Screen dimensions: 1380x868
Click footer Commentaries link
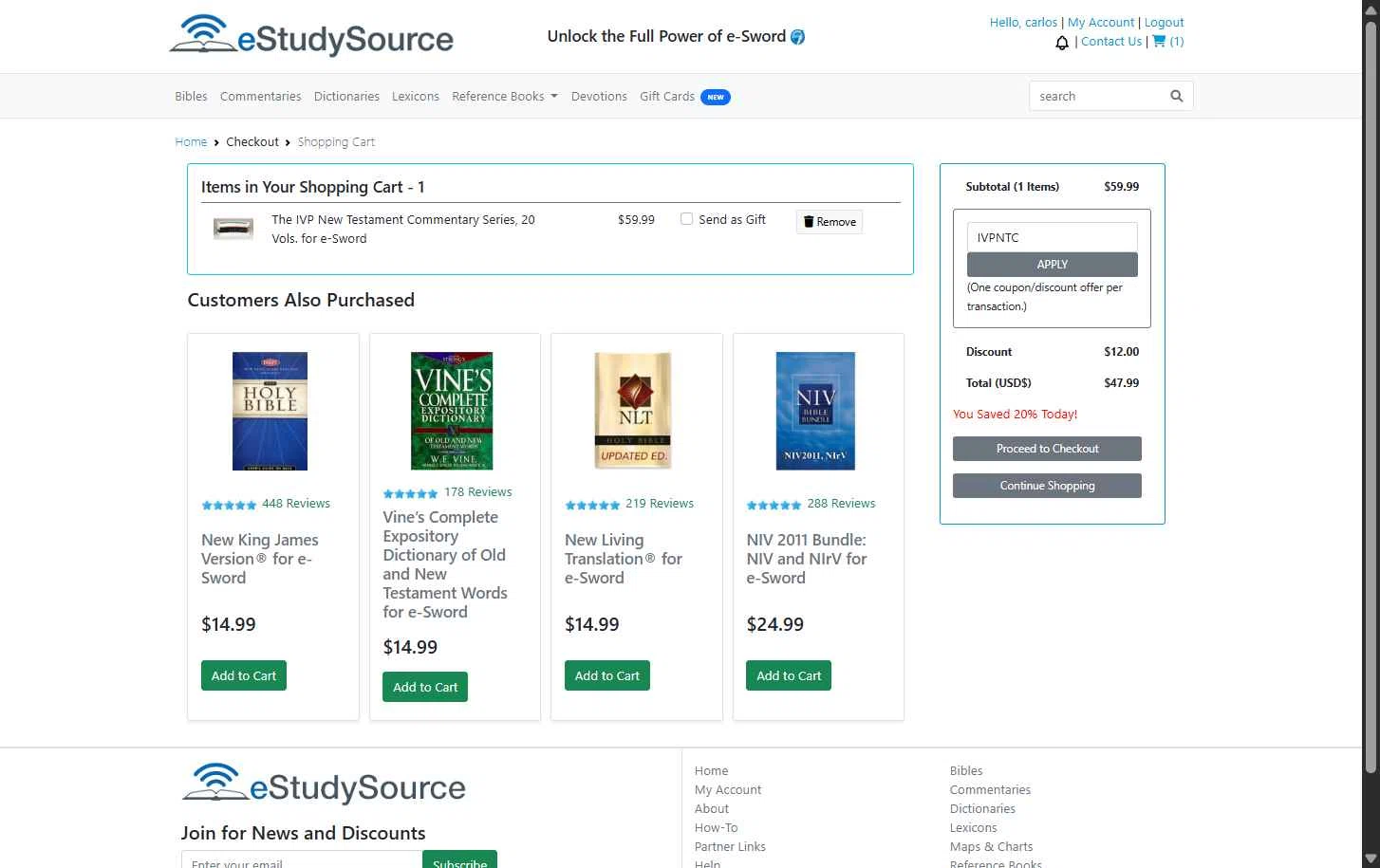point(990,790)
